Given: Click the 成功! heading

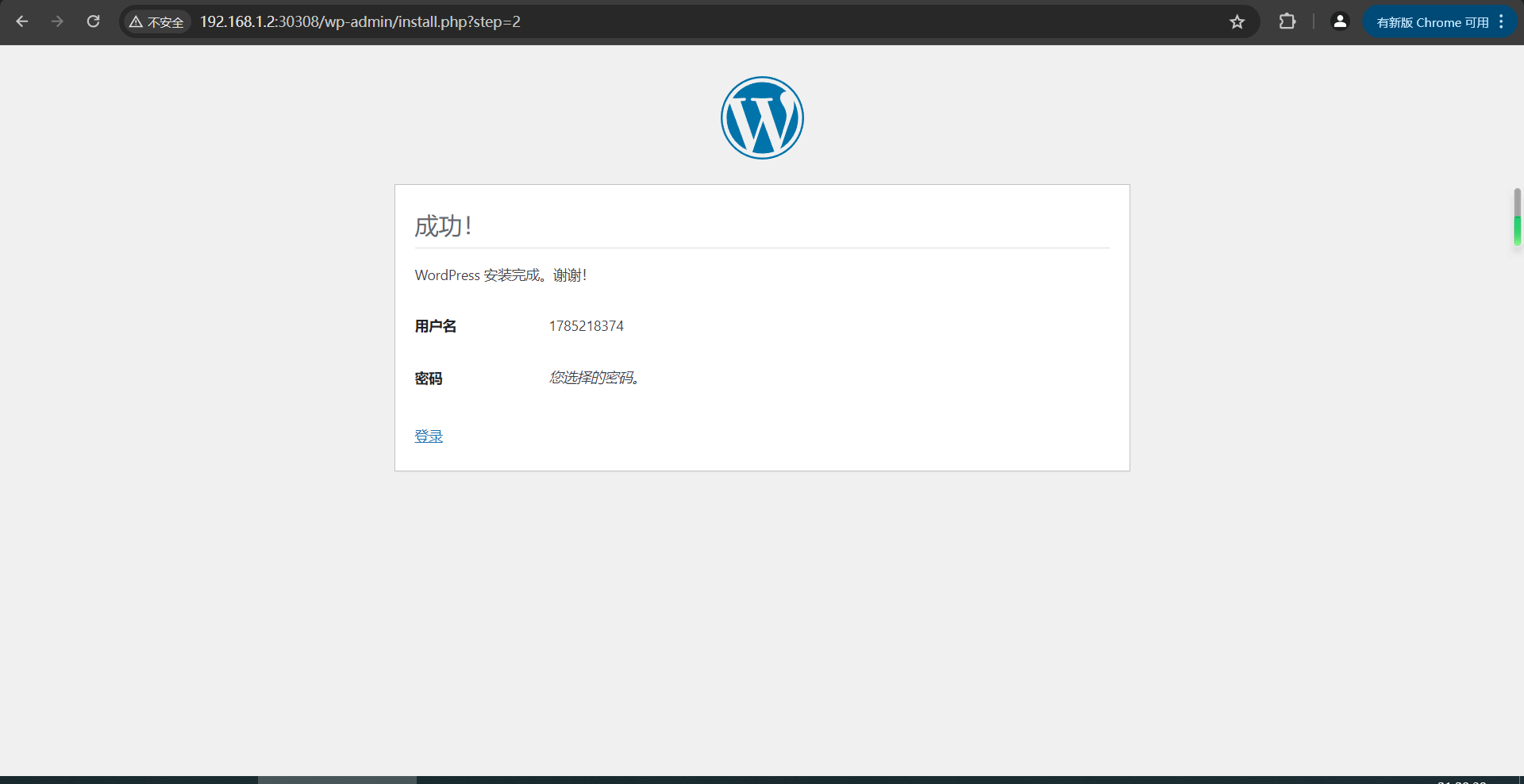Looking at the screenshot, I should click(443, 226).
